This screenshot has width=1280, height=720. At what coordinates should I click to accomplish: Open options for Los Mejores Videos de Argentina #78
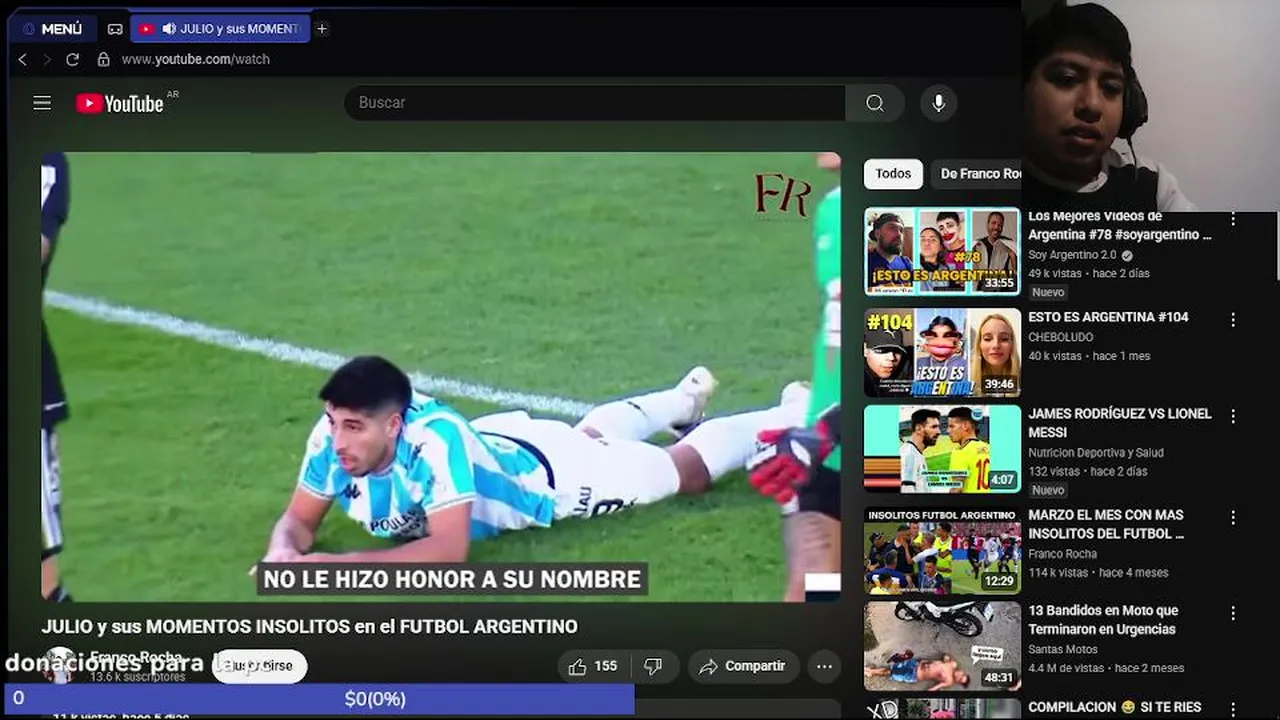coord(1233,220)
